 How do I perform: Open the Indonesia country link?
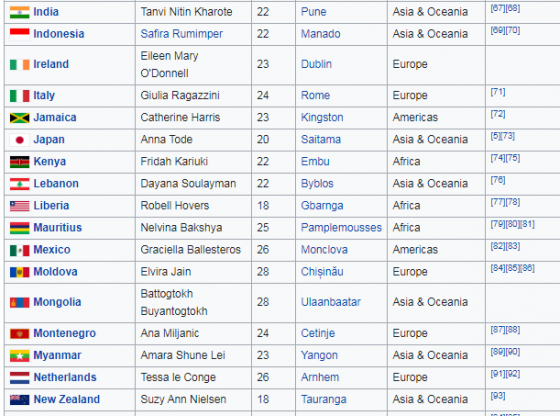pyautogui.click(x=59, y=34)
